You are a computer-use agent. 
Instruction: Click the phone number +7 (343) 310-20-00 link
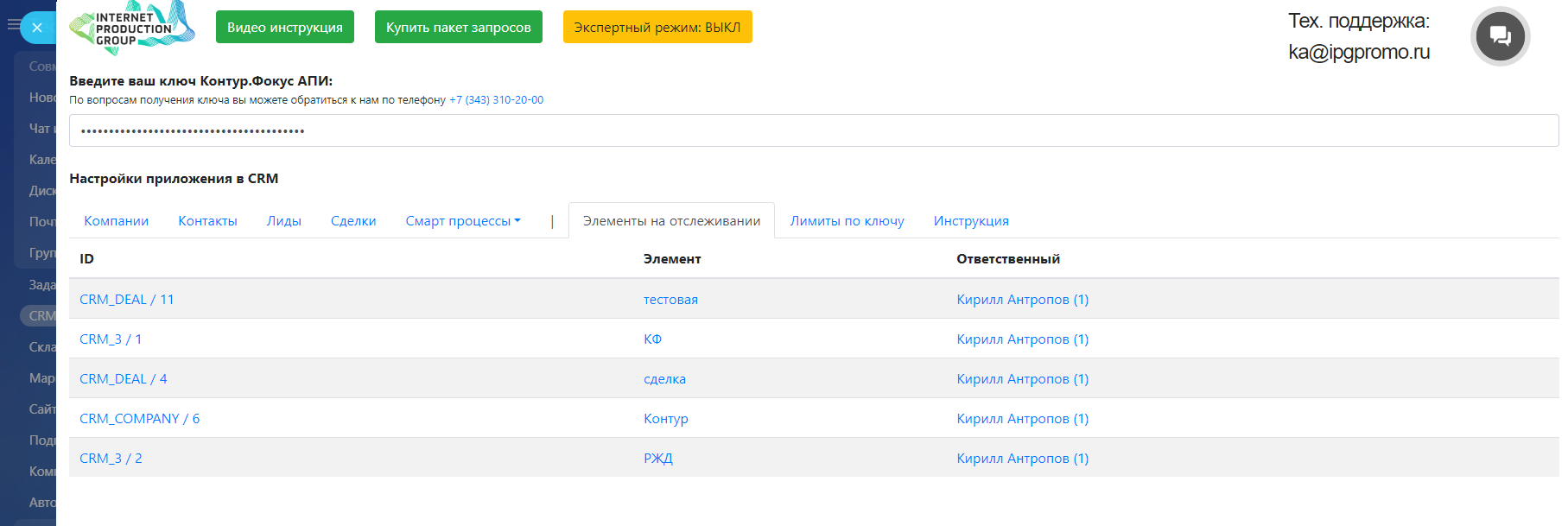(x=496, y=100)
